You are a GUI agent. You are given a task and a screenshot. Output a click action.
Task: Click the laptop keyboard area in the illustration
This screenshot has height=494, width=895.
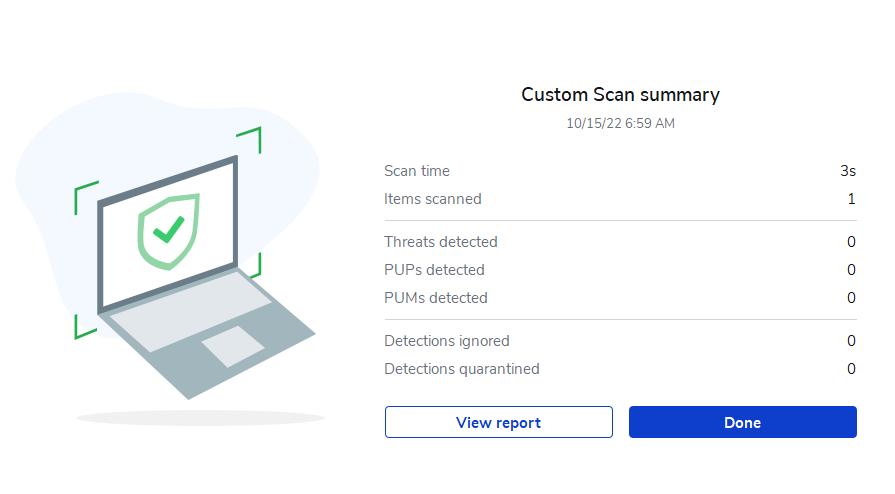point(185,312)
